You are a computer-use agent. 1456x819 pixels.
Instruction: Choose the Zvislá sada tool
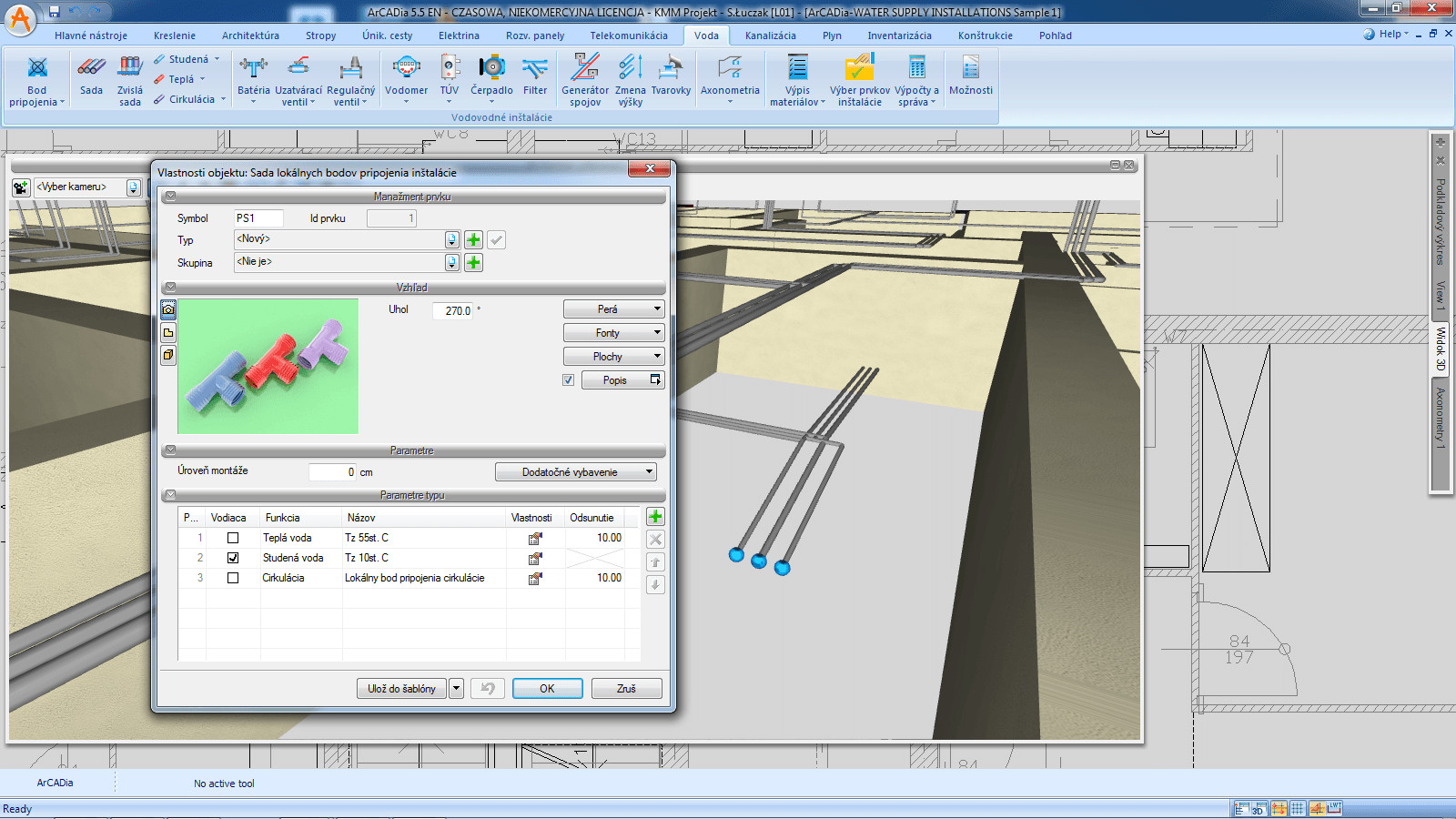[x=130, y=67]
